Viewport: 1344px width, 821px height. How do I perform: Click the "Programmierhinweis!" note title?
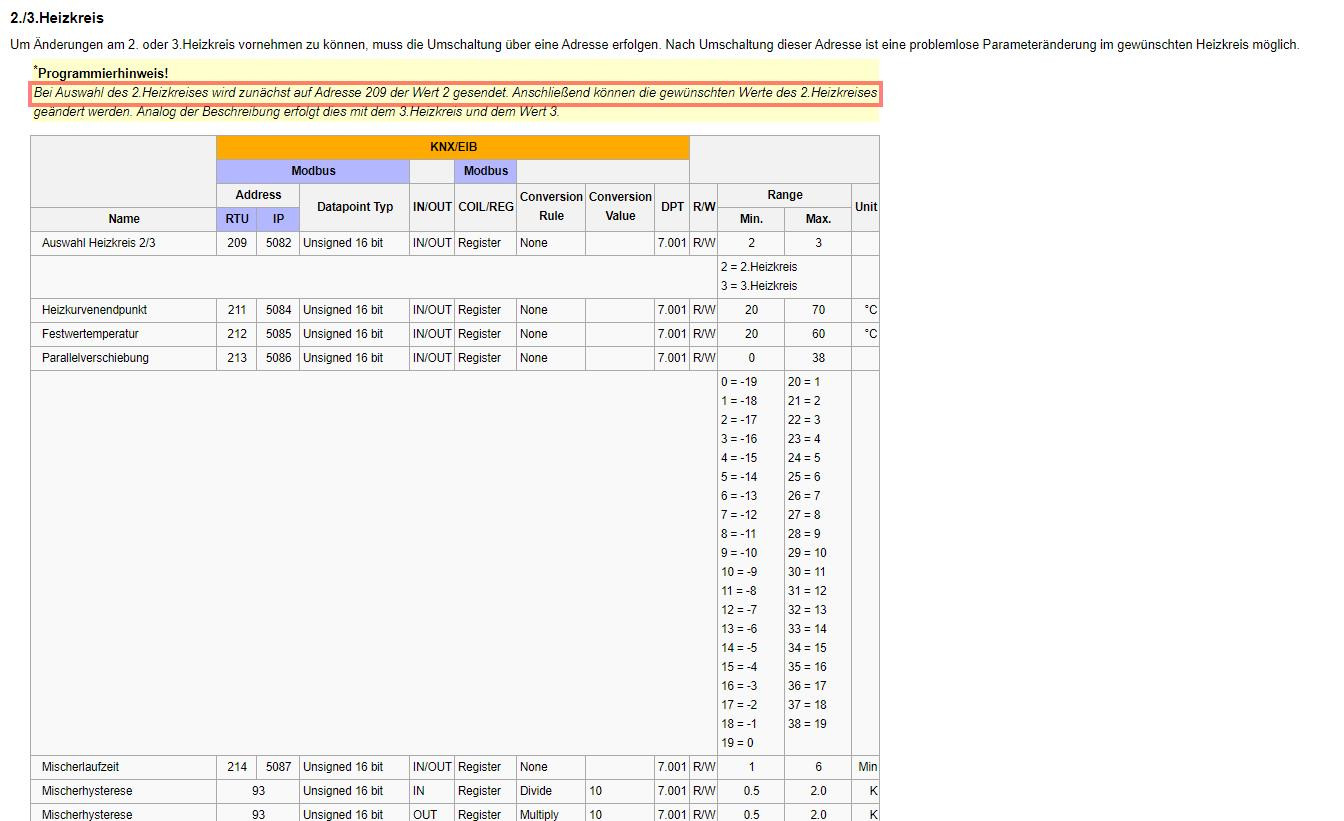point(102,73)
